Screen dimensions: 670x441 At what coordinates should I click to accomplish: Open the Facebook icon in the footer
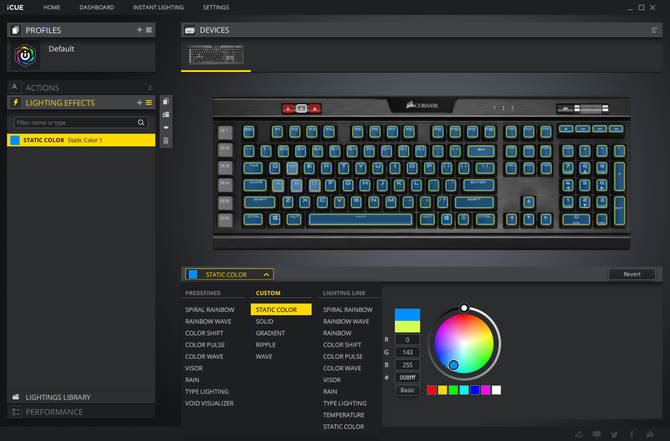coord(632,434)
